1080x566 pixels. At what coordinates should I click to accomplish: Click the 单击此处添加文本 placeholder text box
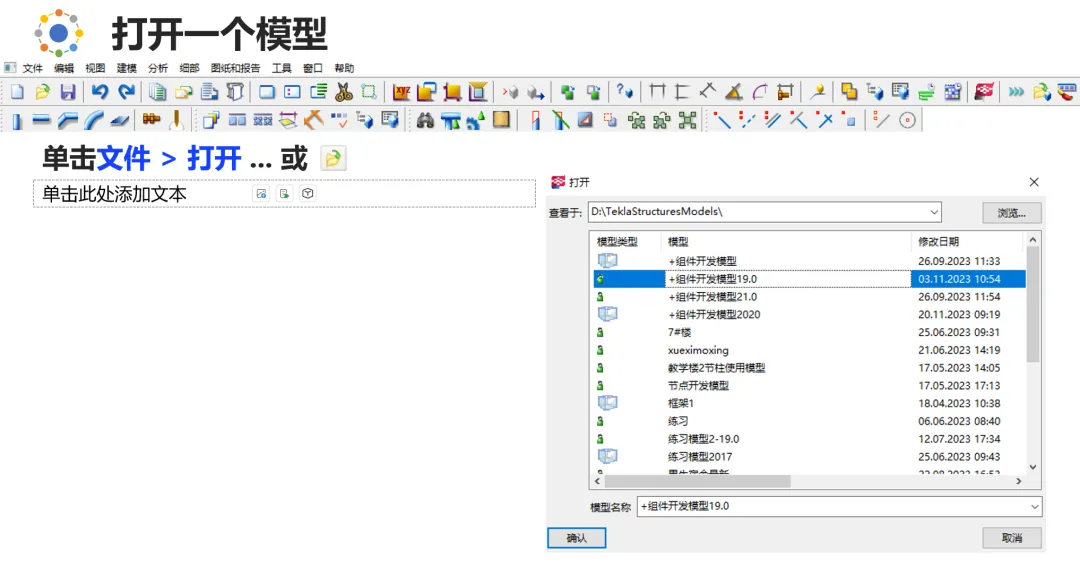[x=284, y=194]
